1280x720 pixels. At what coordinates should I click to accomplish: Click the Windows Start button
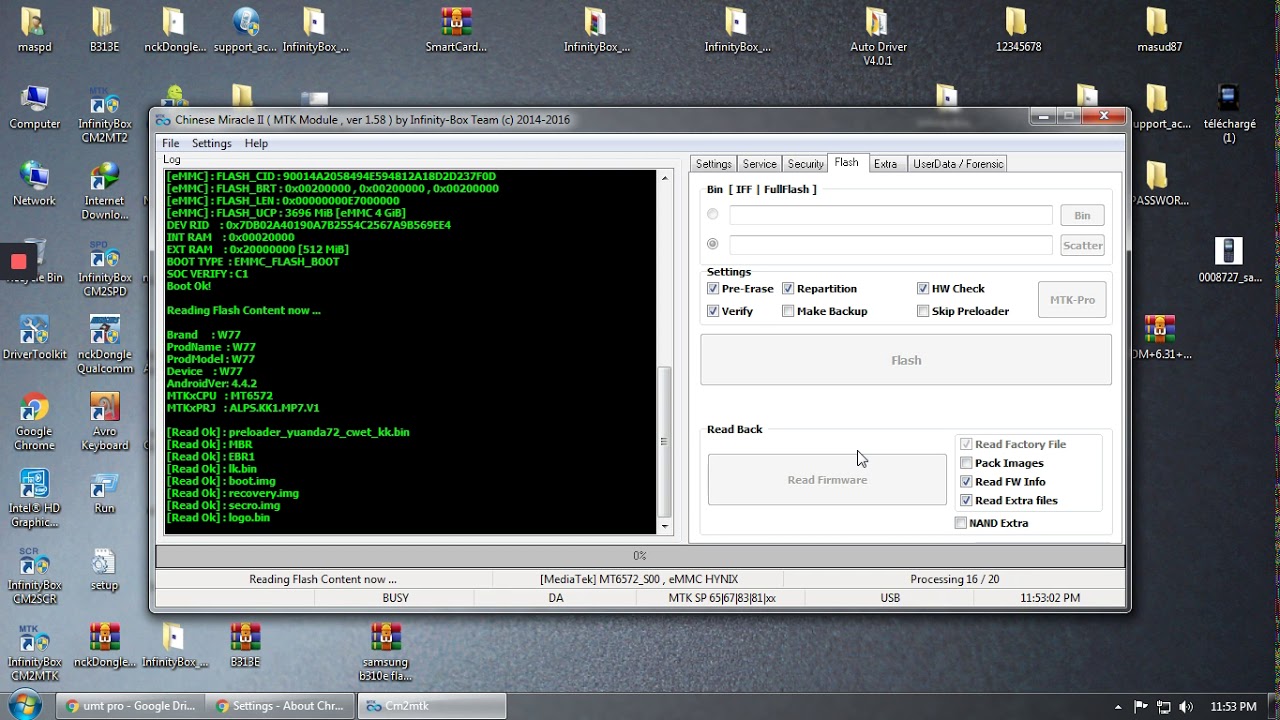click(x=24, y=705)
